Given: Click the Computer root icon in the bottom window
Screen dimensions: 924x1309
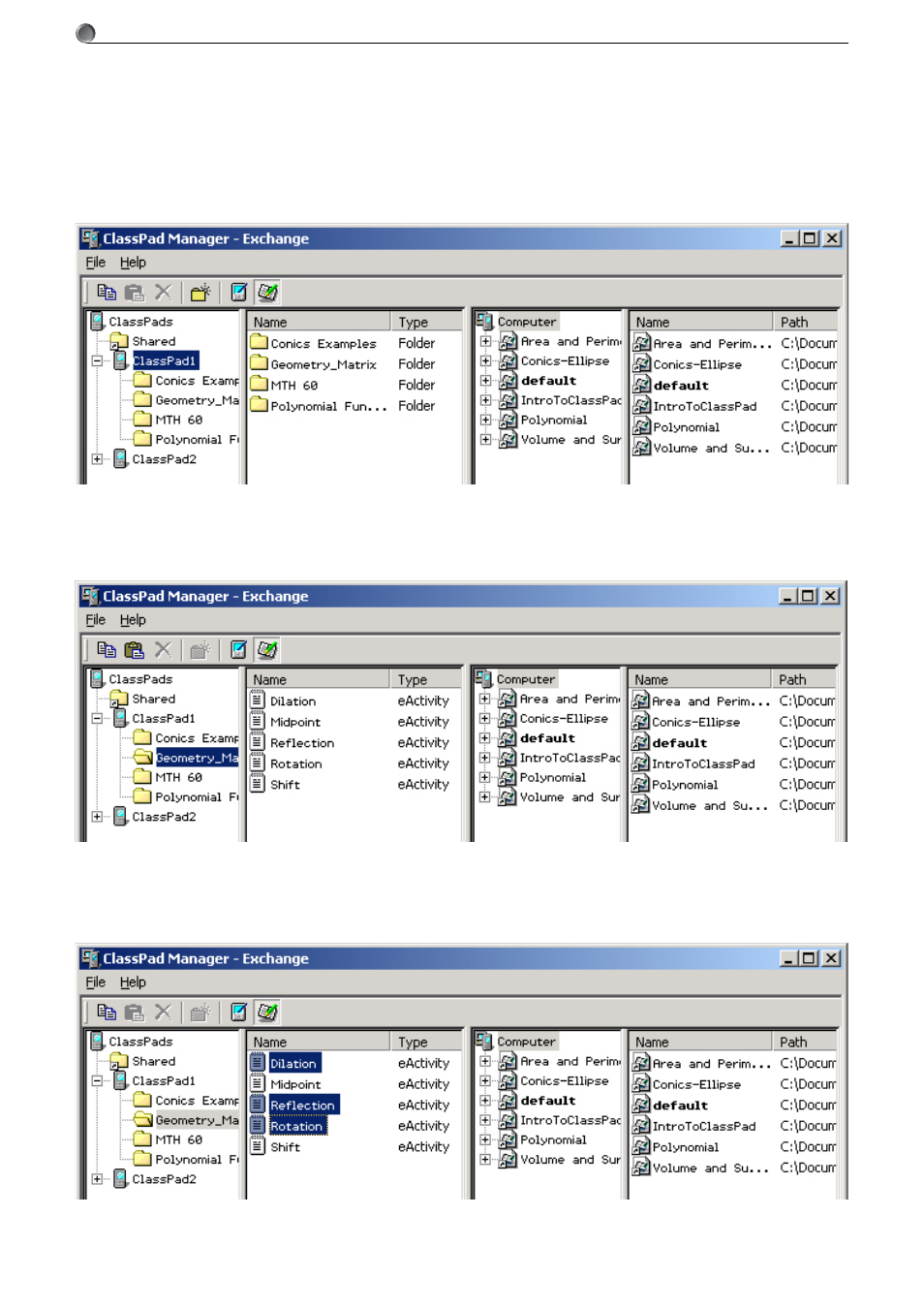Looking at the screenshot, I should (484, 1041).
